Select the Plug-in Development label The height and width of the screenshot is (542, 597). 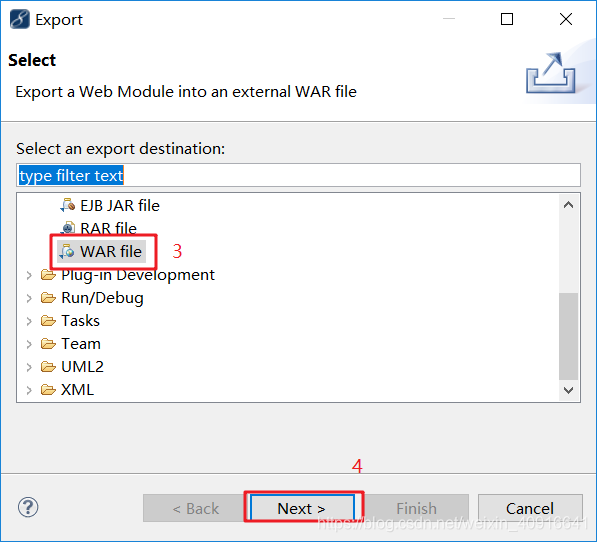click(138, 275)
